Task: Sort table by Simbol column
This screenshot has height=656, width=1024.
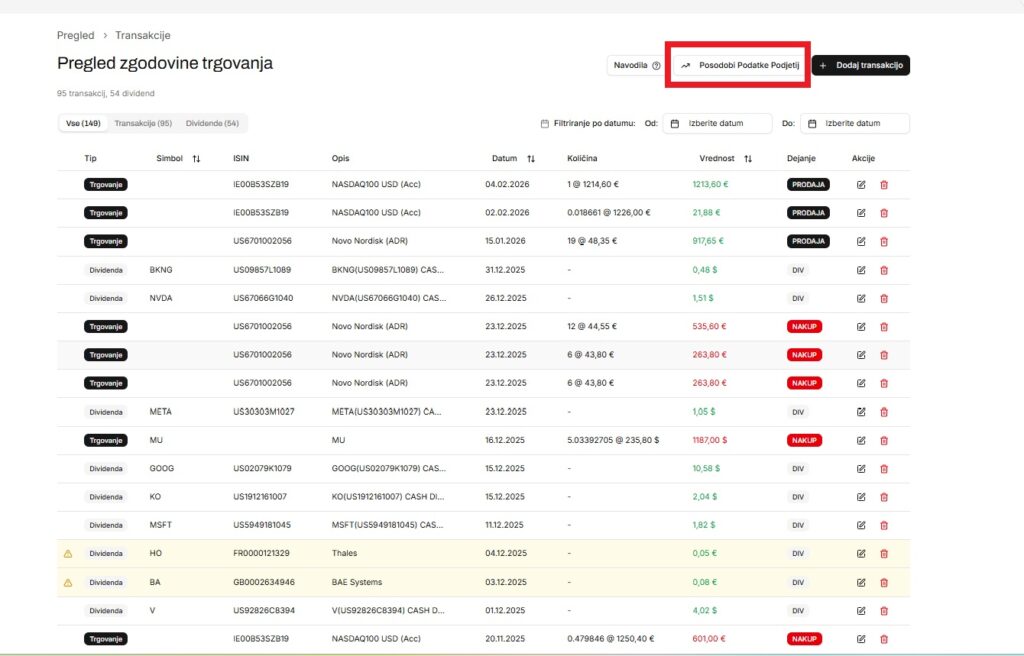Action: click(x=196, y=159)
